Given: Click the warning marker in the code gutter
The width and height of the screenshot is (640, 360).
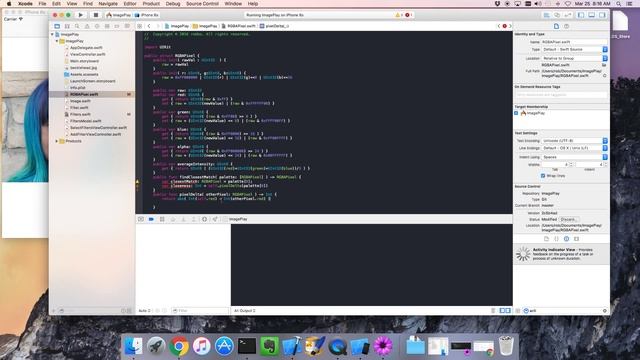Looking at the screenshot, I should [x=138, y=182].
